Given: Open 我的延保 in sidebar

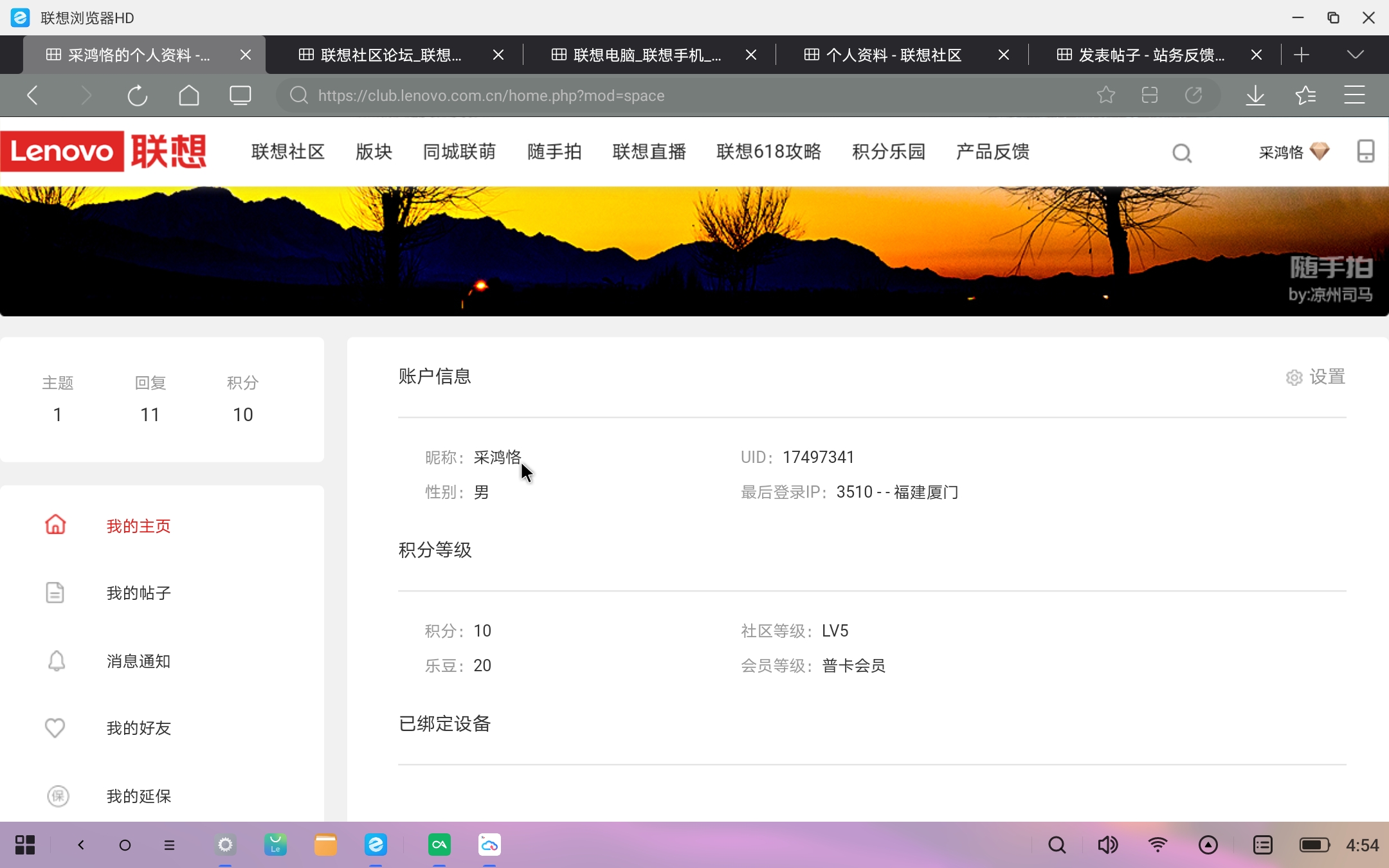Looking at the screenshot, I should pyautogui.click(x=138, y=796).
